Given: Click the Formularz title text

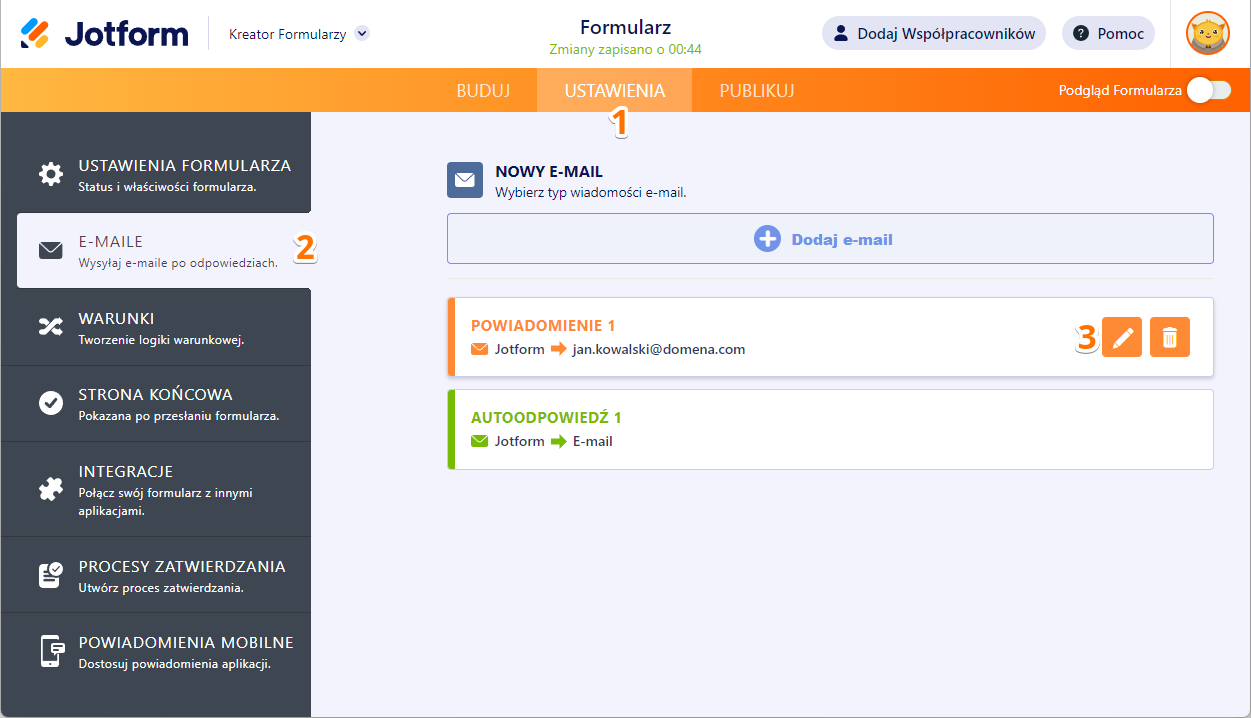Looking at the screenshot, I should point(625,27).
